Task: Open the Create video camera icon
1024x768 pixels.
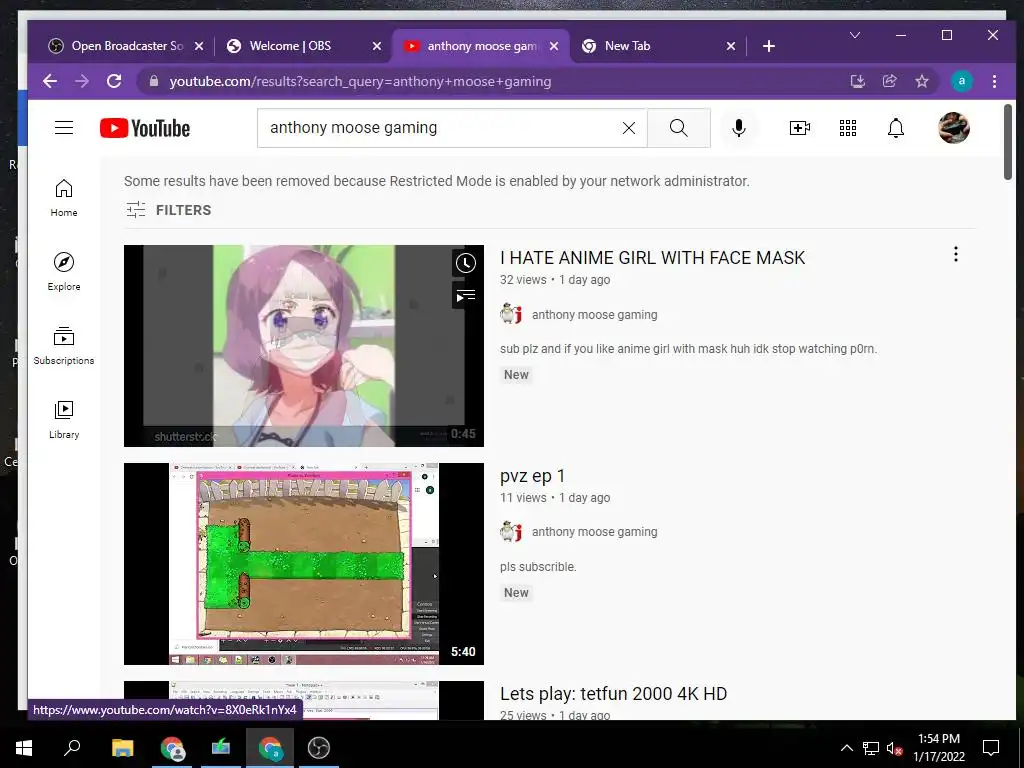Action: tap(799, 128)
